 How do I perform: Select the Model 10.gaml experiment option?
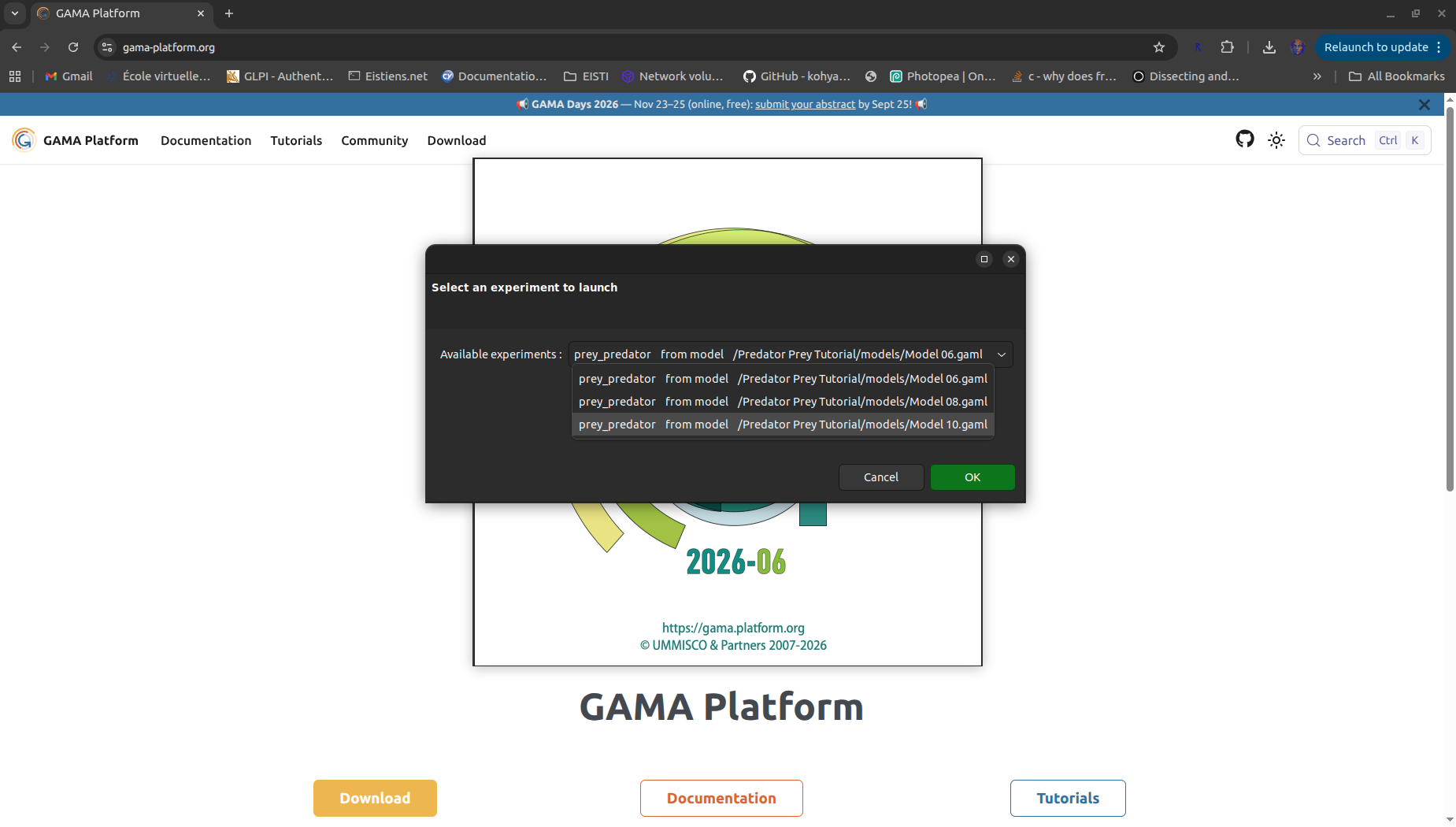(783, 425)
